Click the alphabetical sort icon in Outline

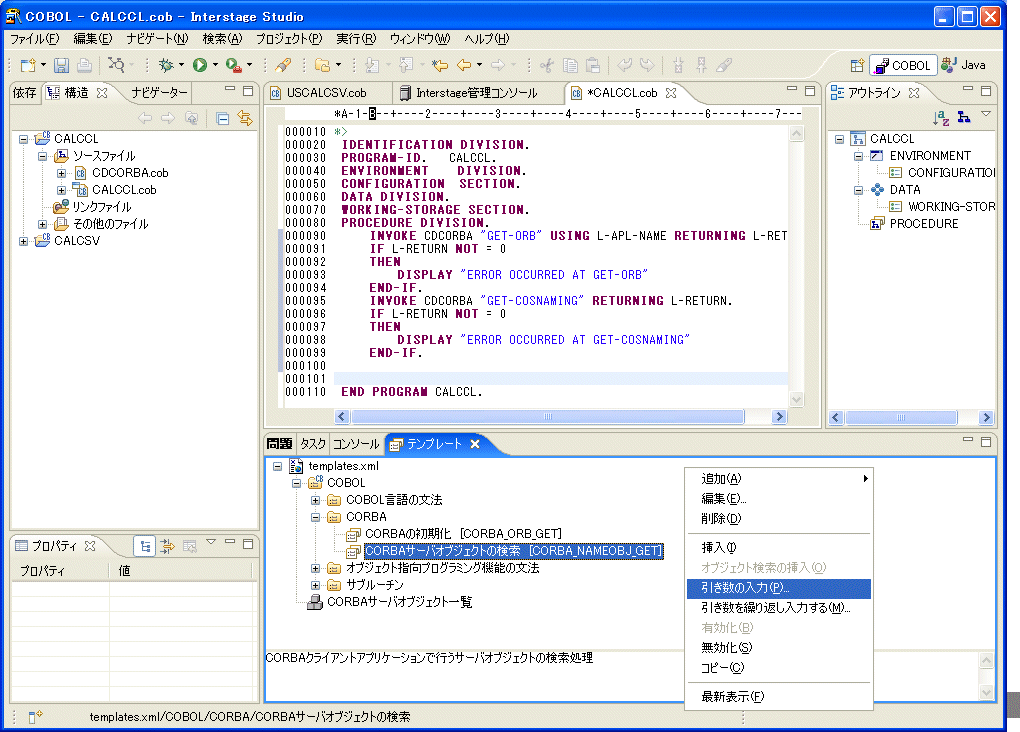(941, 118)
